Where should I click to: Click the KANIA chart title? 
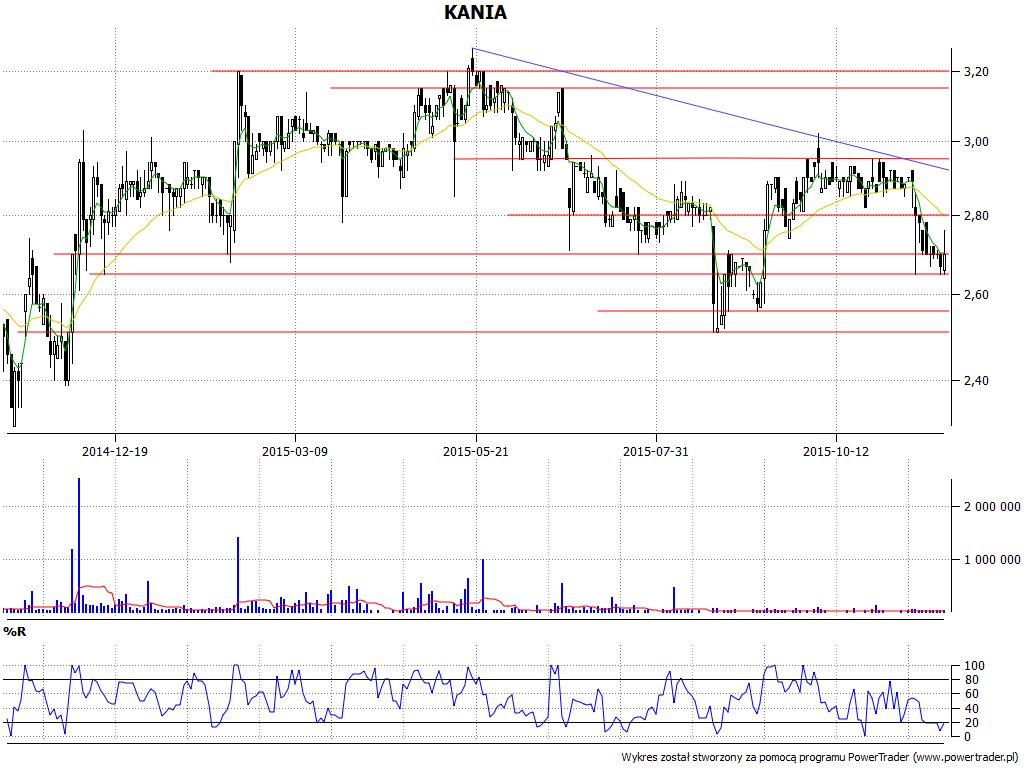(475, 12)
